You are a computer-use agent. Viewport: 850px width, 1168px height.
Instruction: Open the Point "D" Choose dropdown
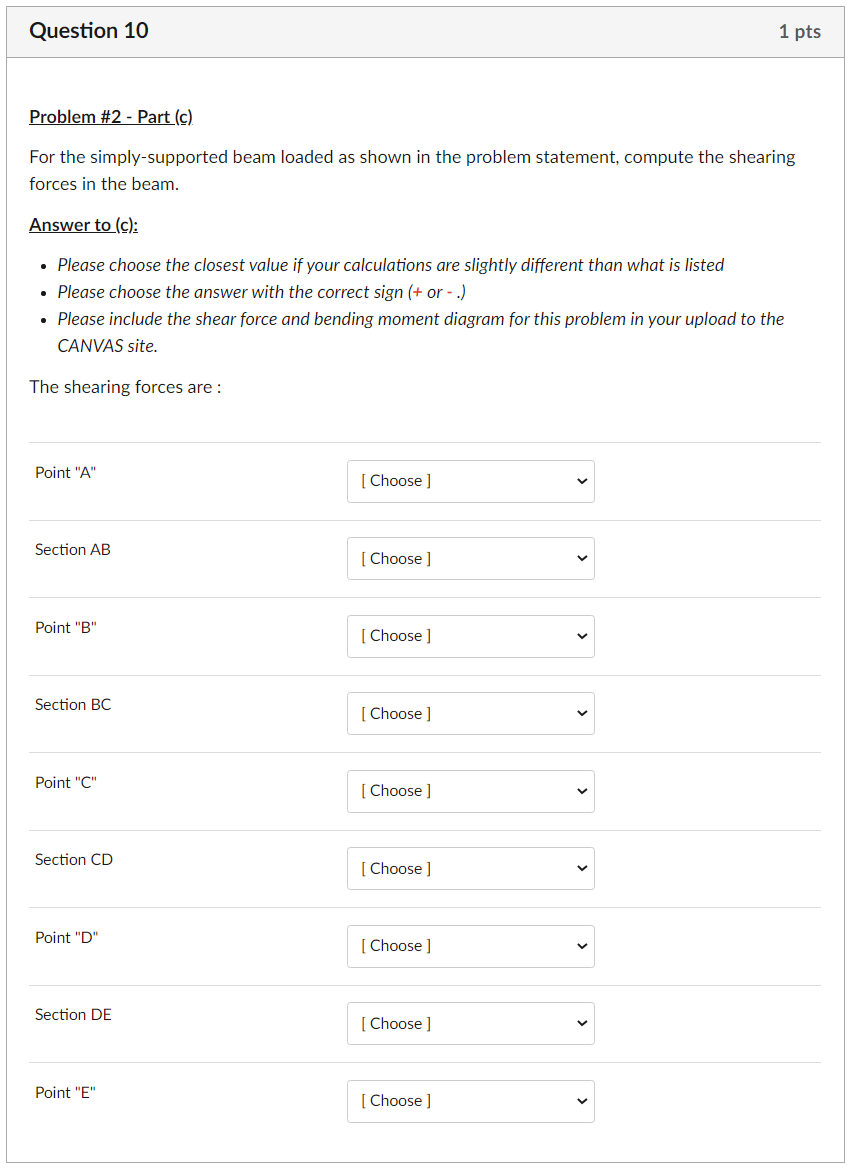470,946
